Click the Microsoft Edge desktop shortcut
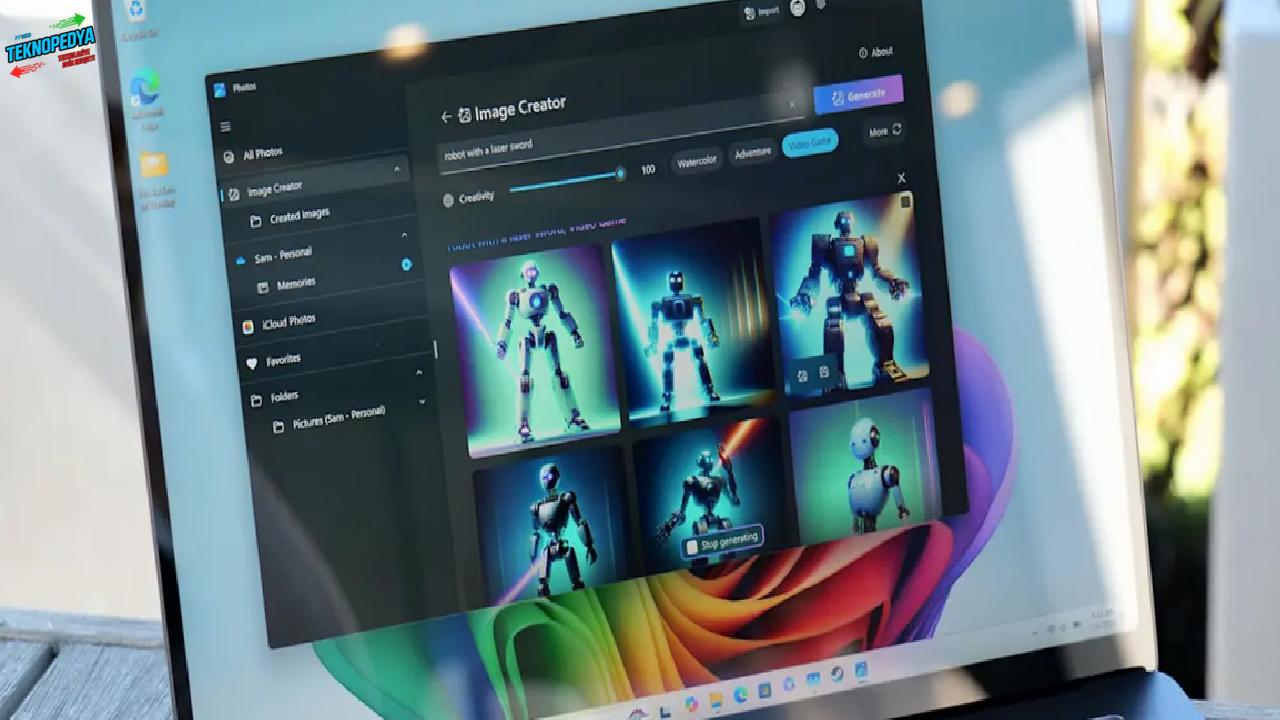Viewport: 1280px width, 720px height. [146, 92]
